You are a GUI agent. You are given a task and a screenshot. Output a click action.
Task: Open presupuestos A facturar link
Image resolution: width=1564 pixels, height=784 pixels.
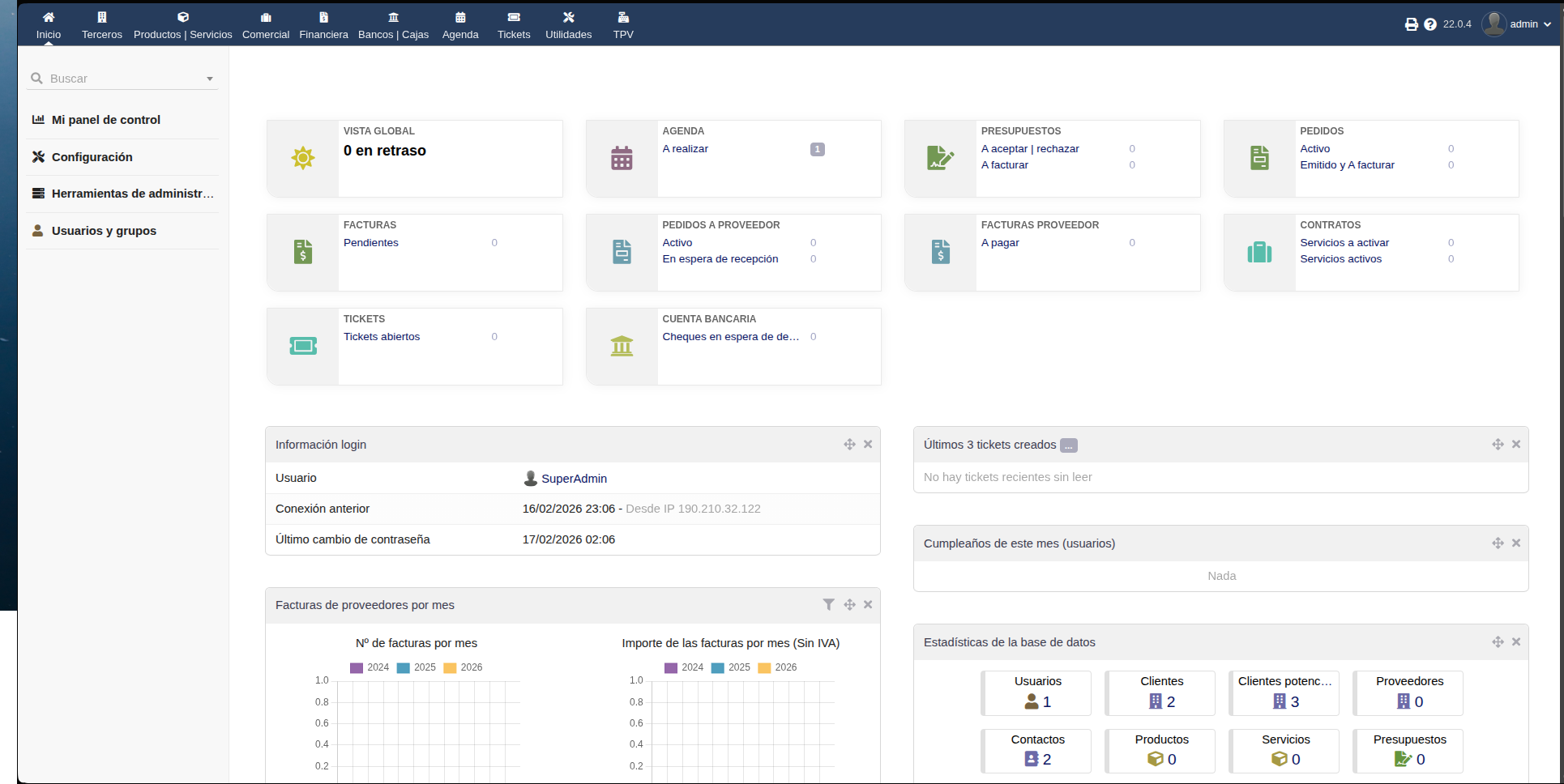click(1004, 165)
